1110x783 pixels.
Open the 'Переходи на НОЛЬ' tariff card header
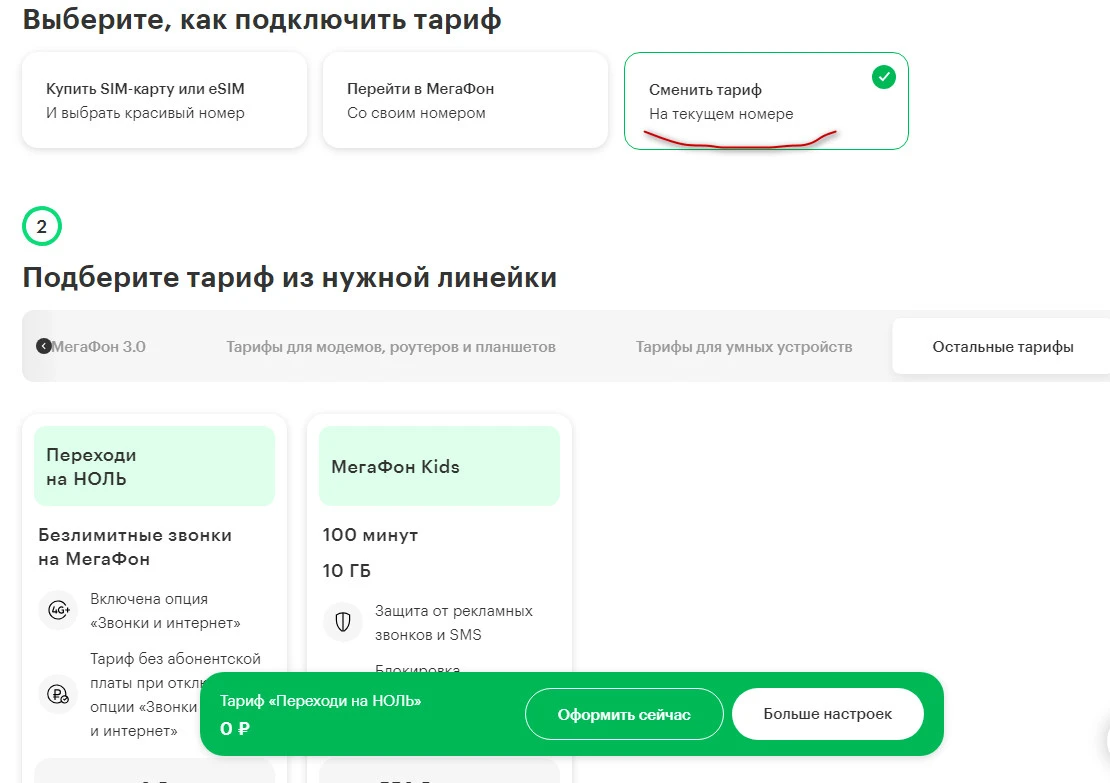[154, 466]
